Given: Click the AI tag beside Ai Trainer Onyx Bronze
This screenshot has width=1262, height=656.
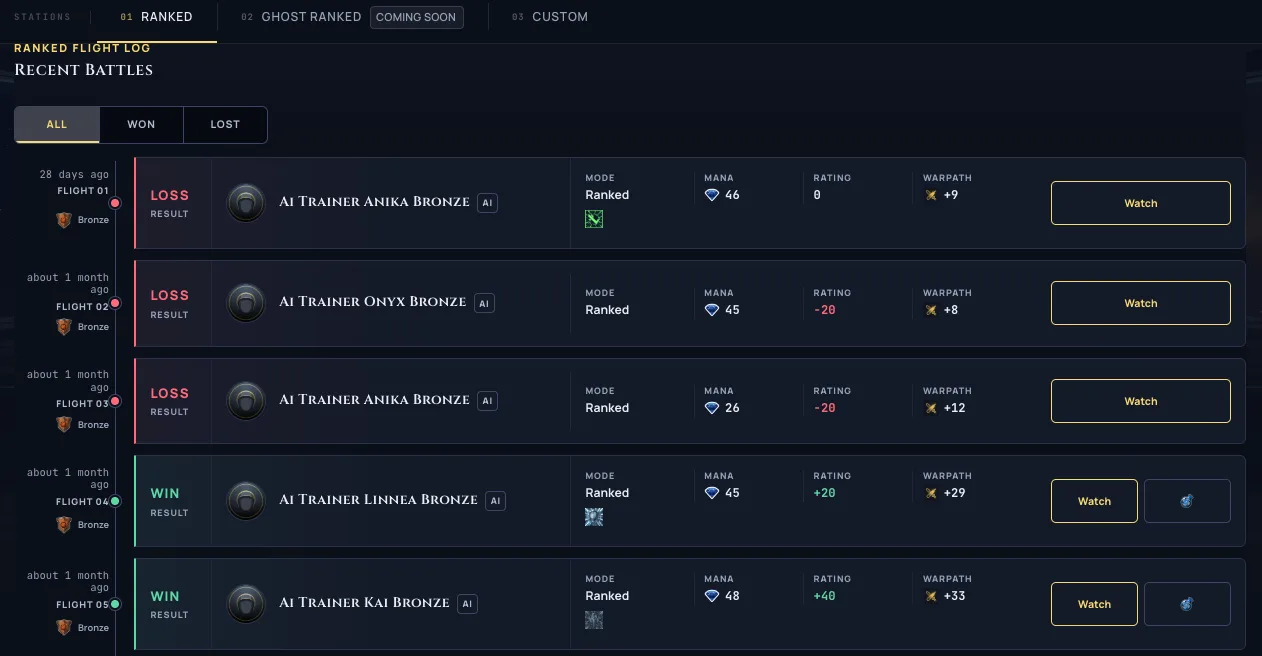Looking at the screenshot, I should pos(485,303).
